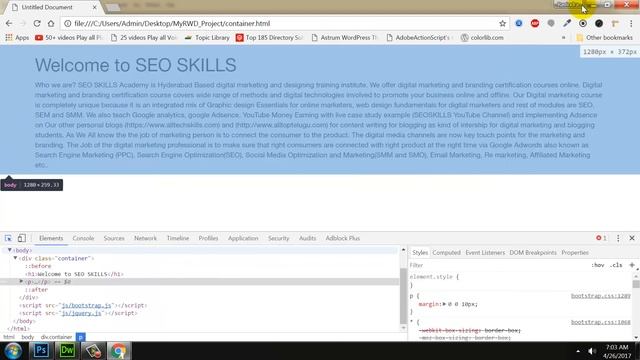
Task: Open Astrum WordPress bookmark
Action: [344, 38]
